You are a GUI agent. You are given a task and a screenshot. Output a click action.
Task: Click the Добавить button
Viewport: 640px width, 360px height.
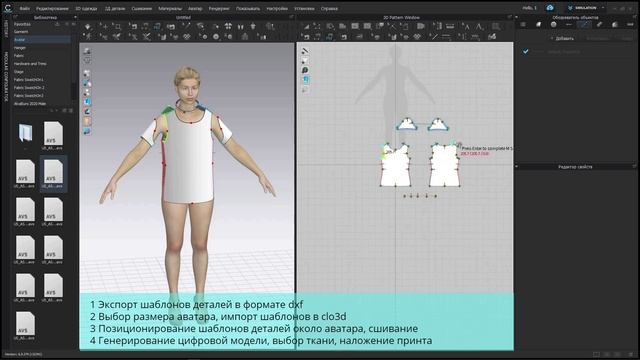click(562, 38)
